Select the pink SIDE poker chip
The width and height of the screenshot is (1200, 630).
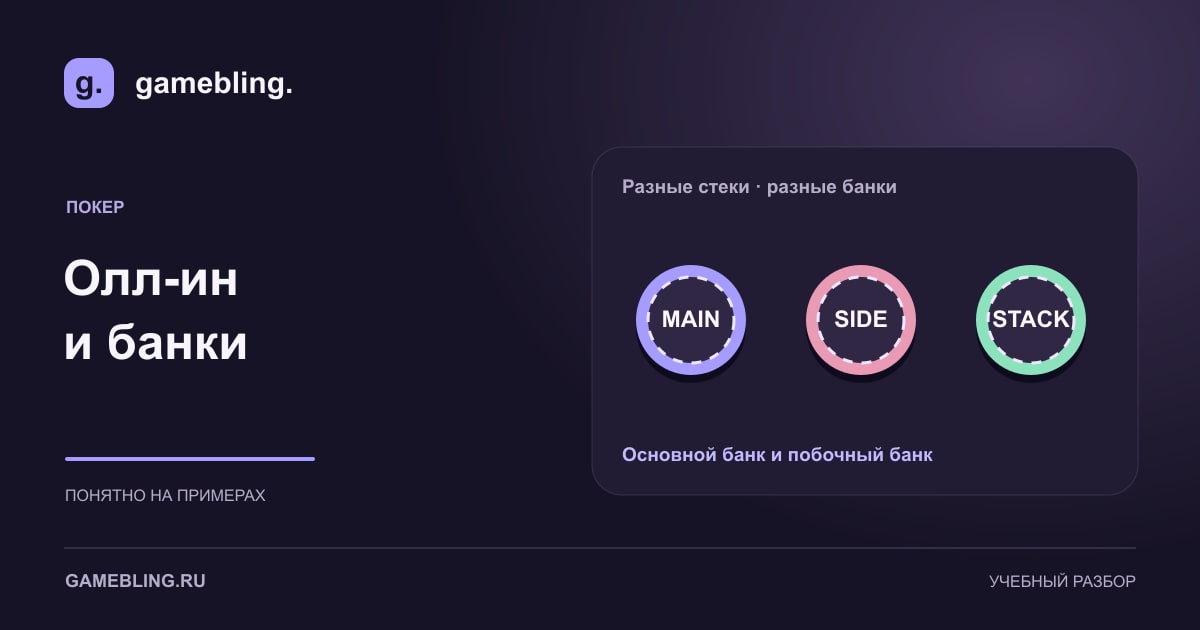click(861, 320)
